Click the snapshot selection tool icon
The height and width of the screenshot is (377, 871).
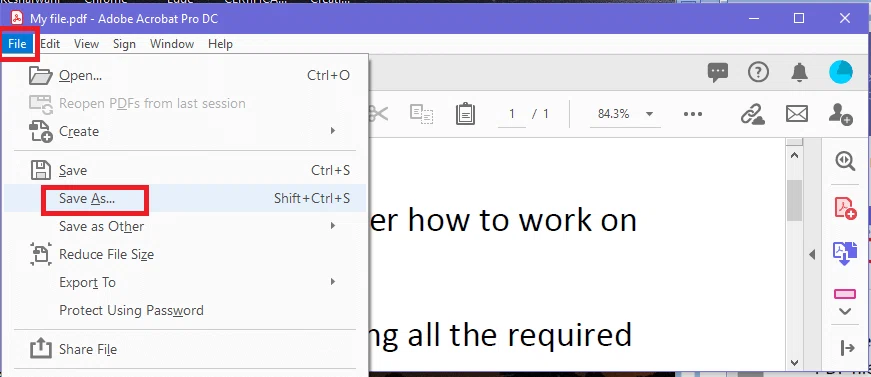[422, 114]
